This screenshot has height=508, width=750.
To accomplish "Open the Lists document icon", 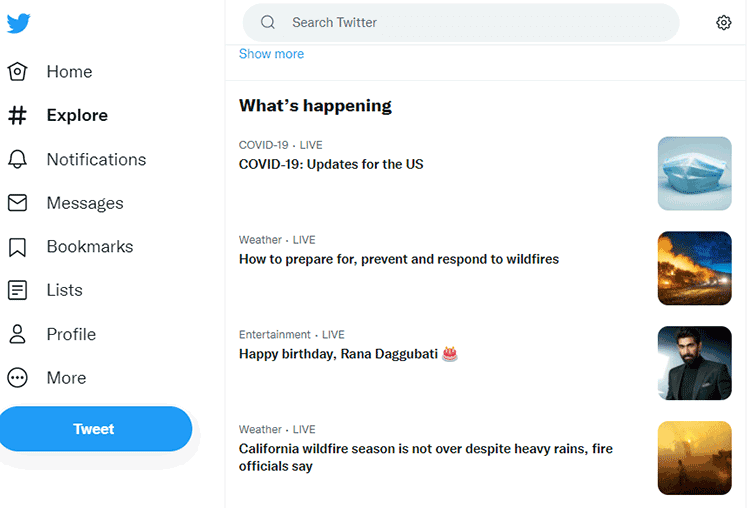I will click(17, 290).
